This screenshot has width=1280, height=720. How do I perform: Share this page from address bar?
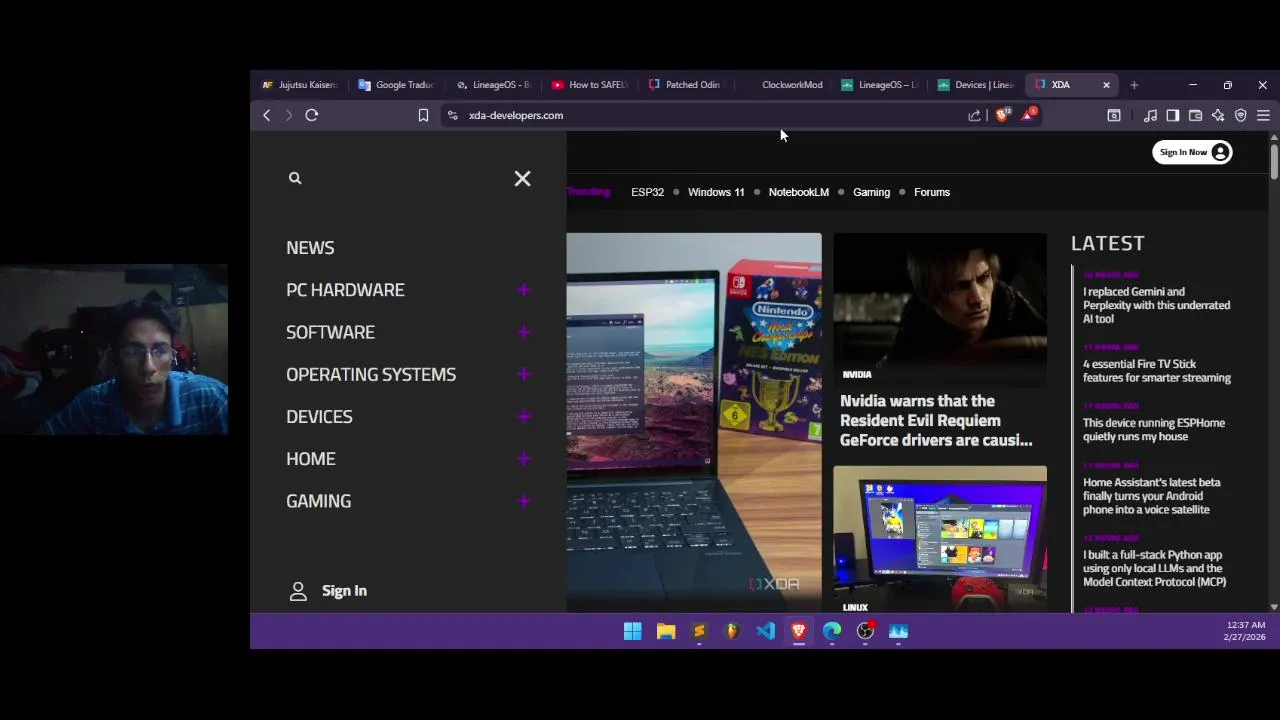pyautogui.click(x=974, y=115)
